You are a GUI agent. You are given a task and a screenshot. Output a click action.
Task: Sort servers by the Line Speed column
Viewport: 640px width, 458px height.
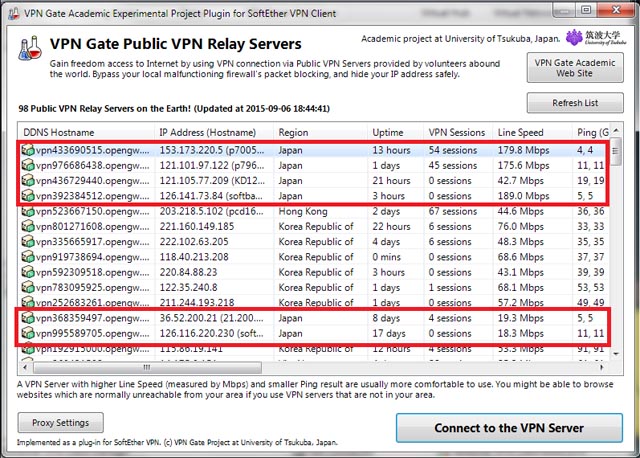(530, 132)
